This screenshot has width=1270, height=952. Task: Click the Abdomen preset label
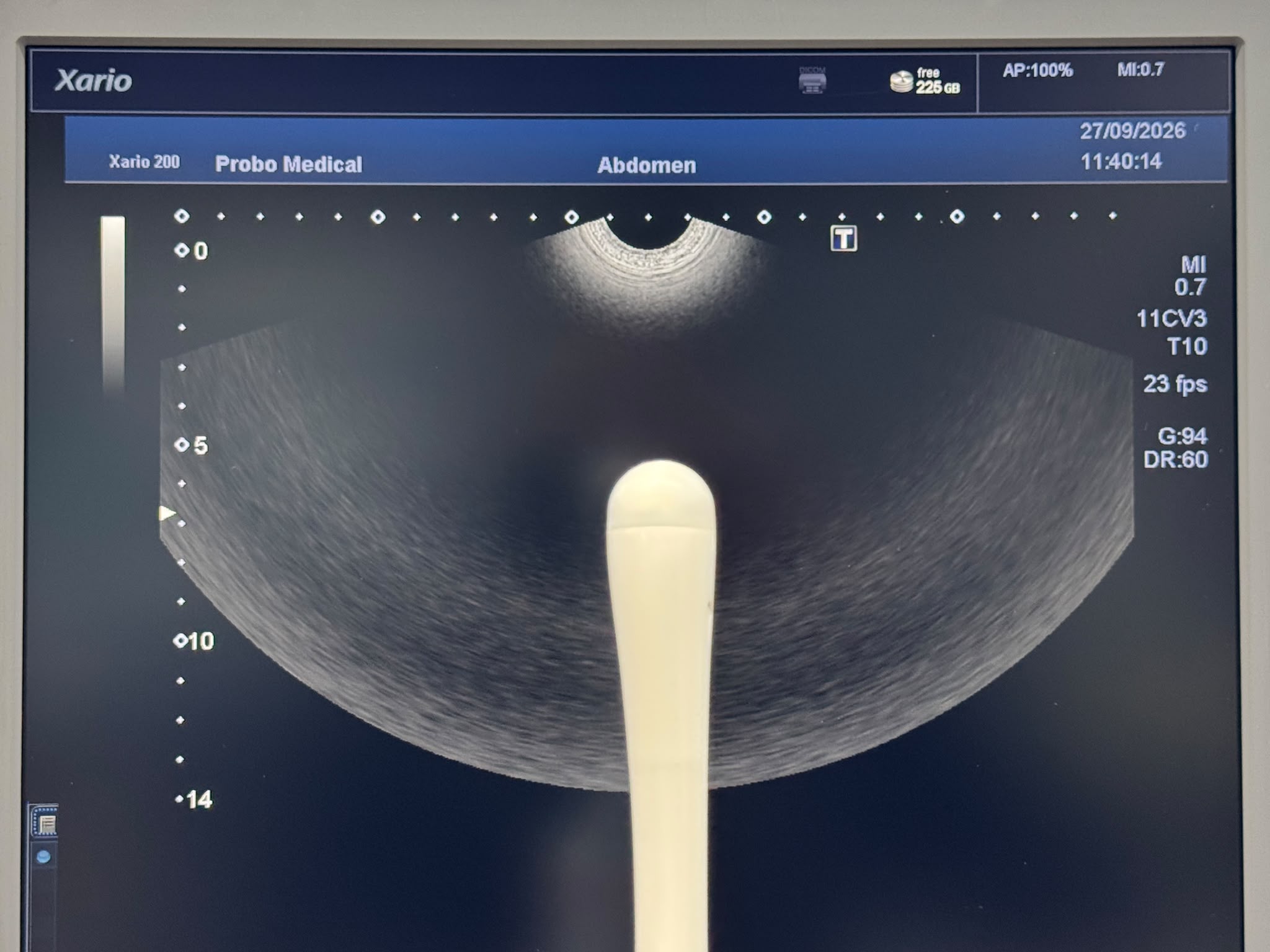coord(646,165)
